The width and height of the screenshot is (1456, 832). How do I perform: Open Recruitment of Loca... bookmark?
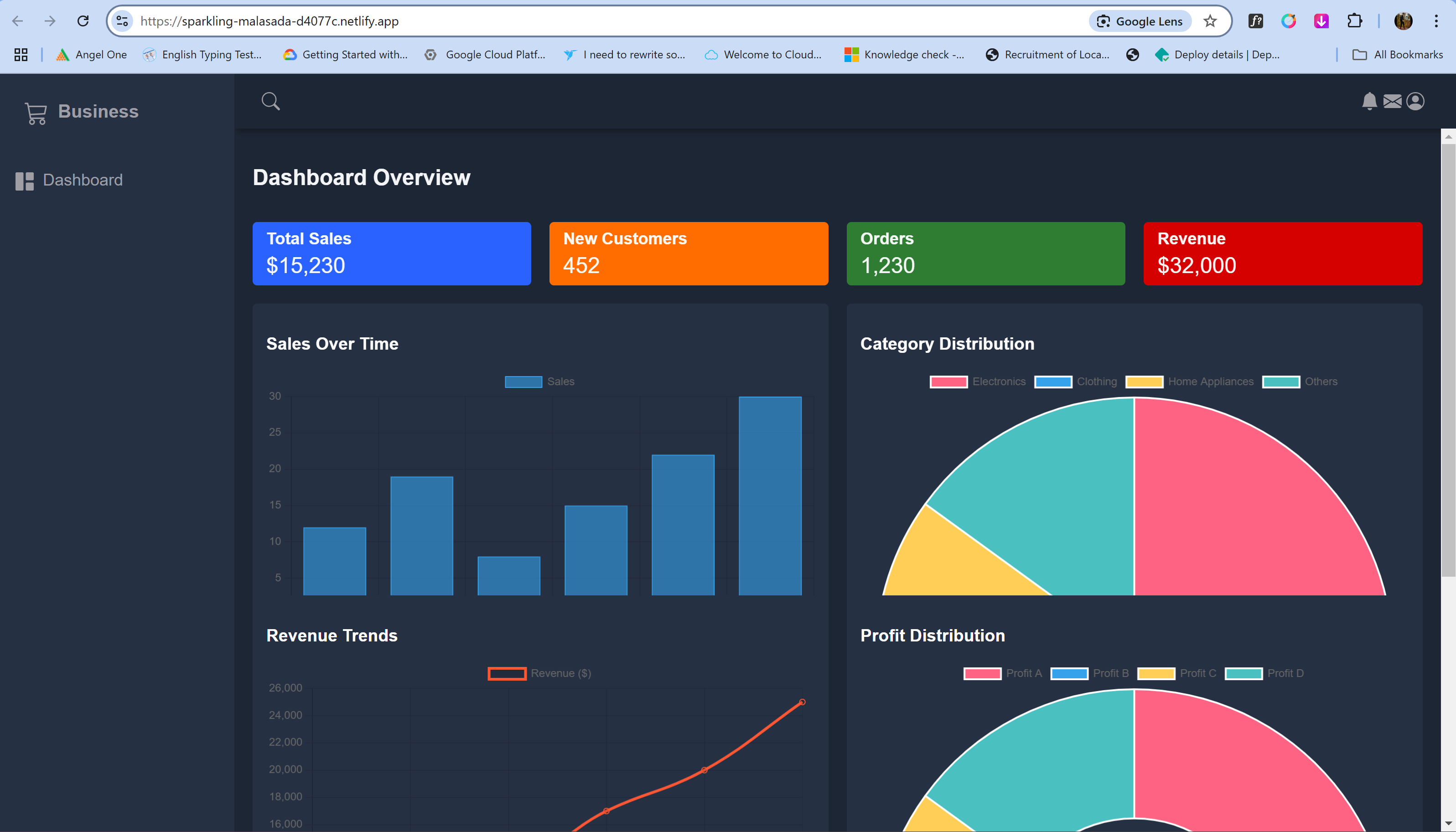pos(1047,54)
